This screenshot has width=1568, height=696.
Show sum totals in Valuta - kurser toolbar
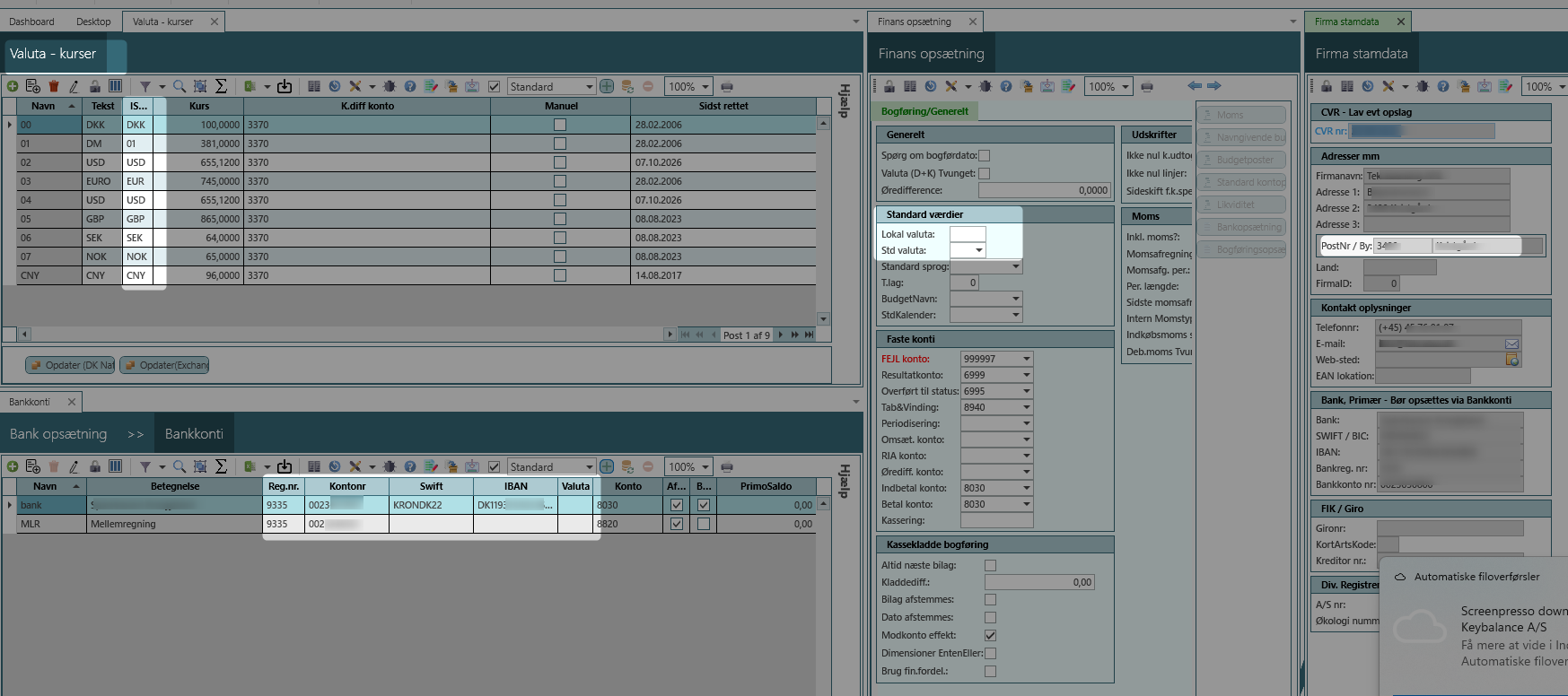tap(221, 86)
